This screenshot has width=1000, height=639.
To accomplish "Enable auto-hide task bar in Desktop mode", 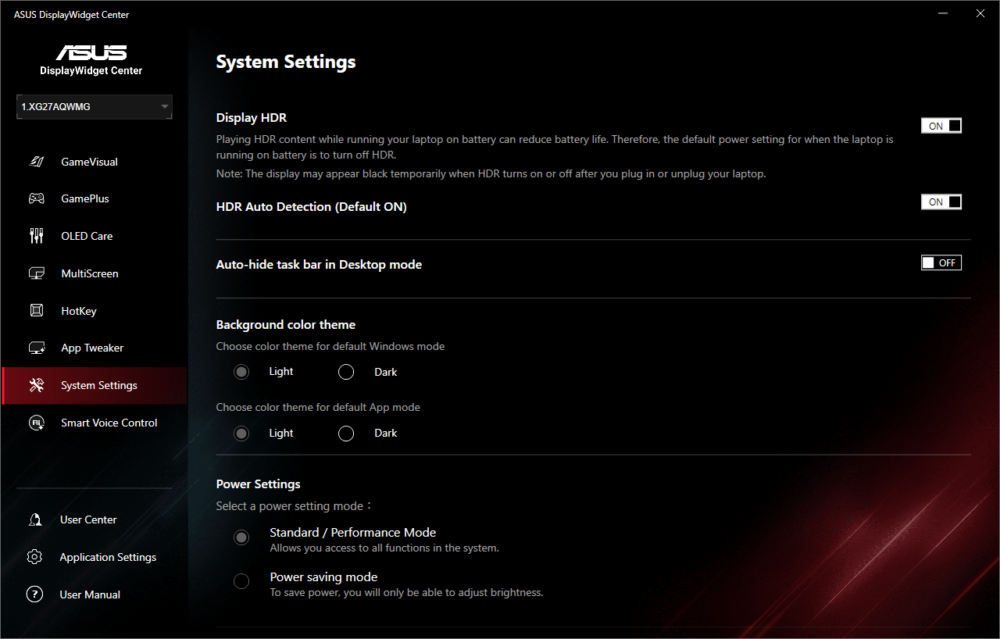I will click(x=940, y=263).
